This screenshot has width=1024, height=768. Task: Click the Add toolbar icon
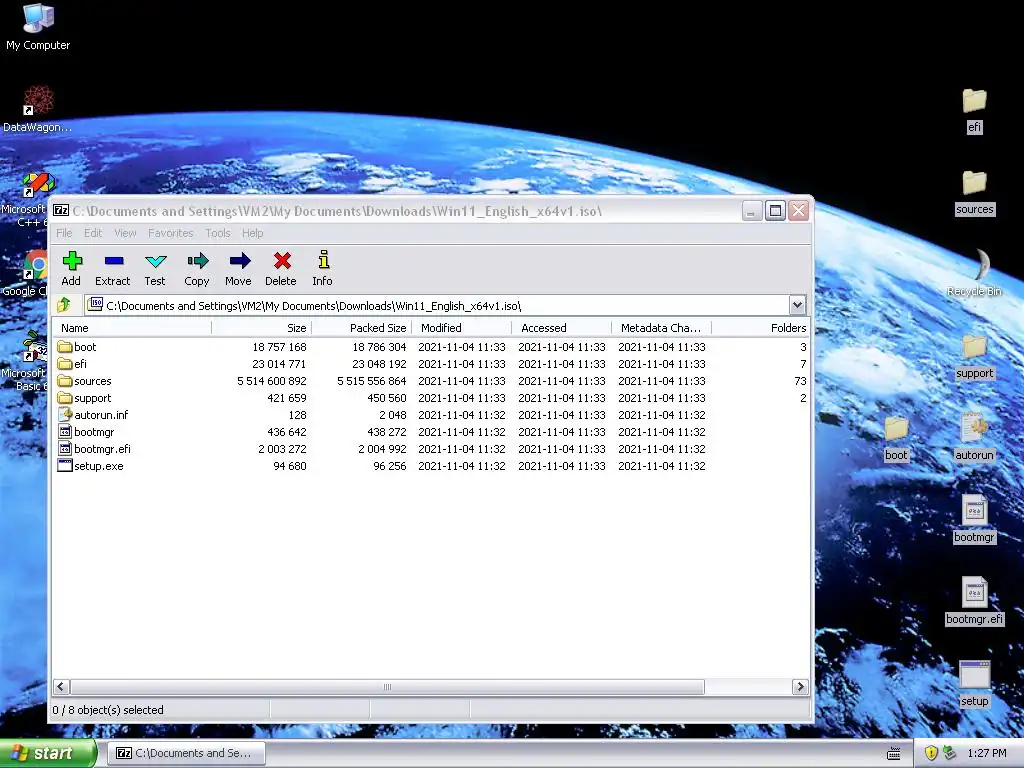pyautogui.click(x=72, y=261)
